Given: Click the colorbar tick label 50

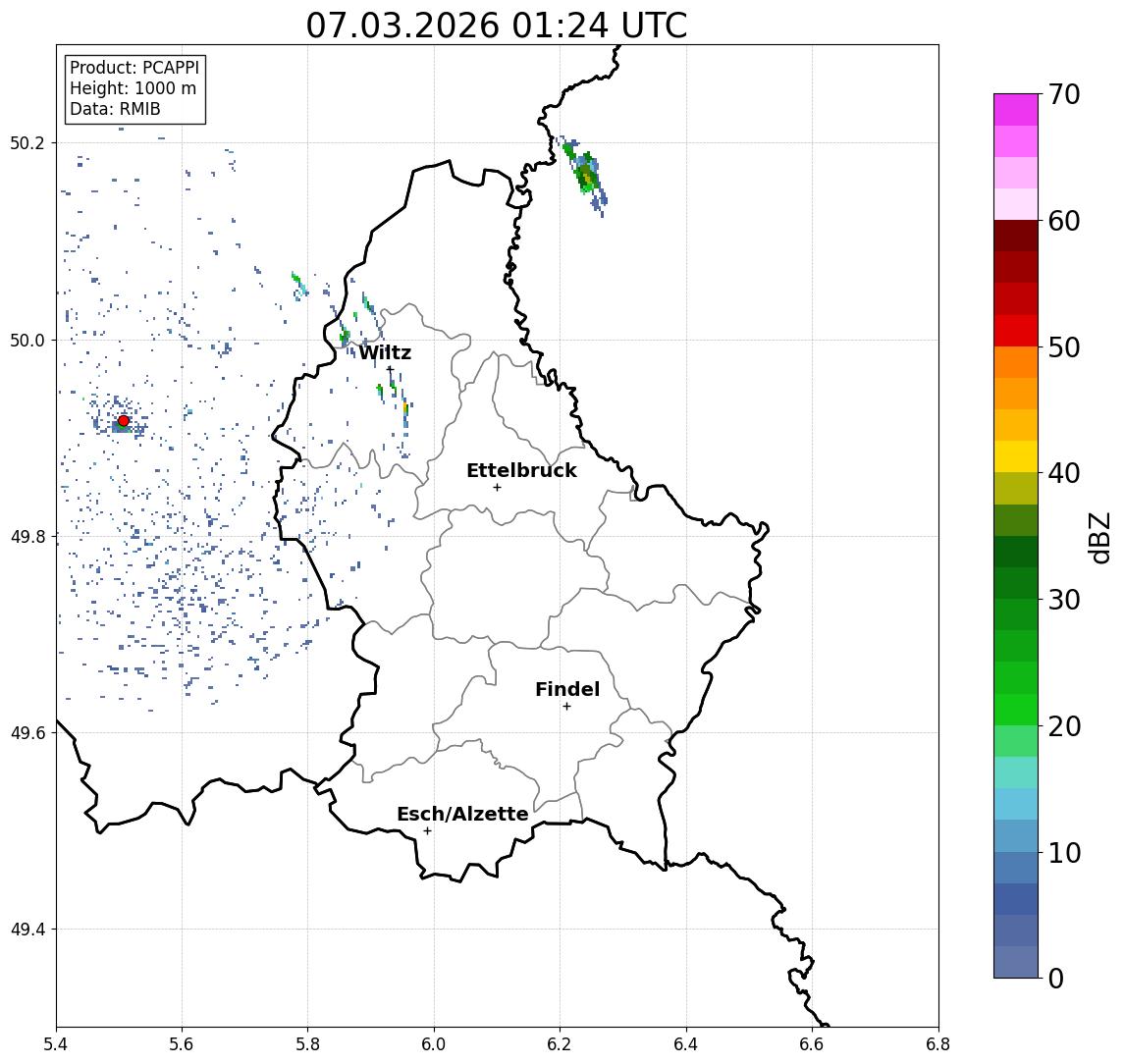Looking at the screenshot, I should [x=1064, y=347].
